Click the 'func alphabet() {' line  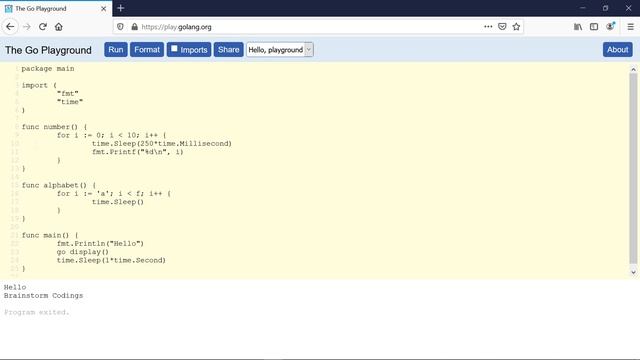pyautogui.click(x=59, y=185)
